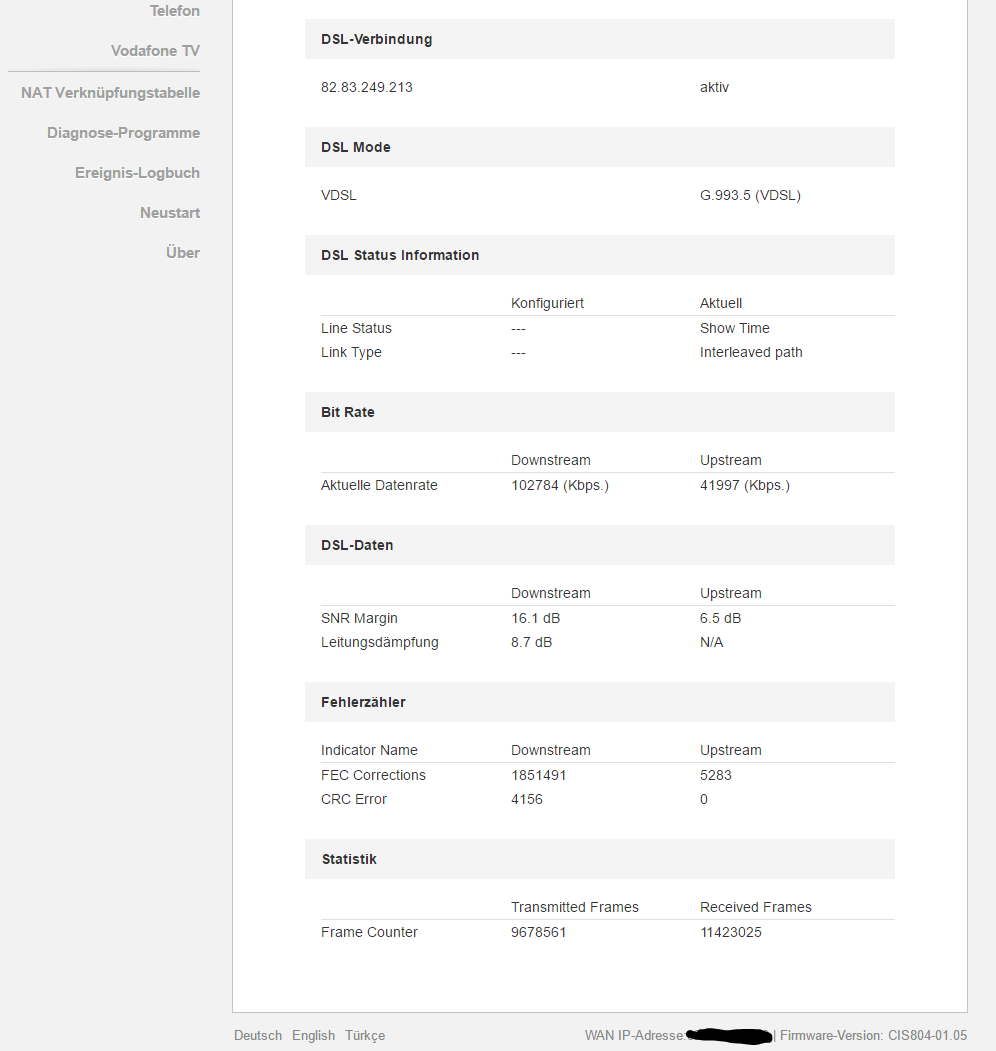Select Neustart in sidebar
The height and width of the screenshot is (1051, 996).
point(170,213)
